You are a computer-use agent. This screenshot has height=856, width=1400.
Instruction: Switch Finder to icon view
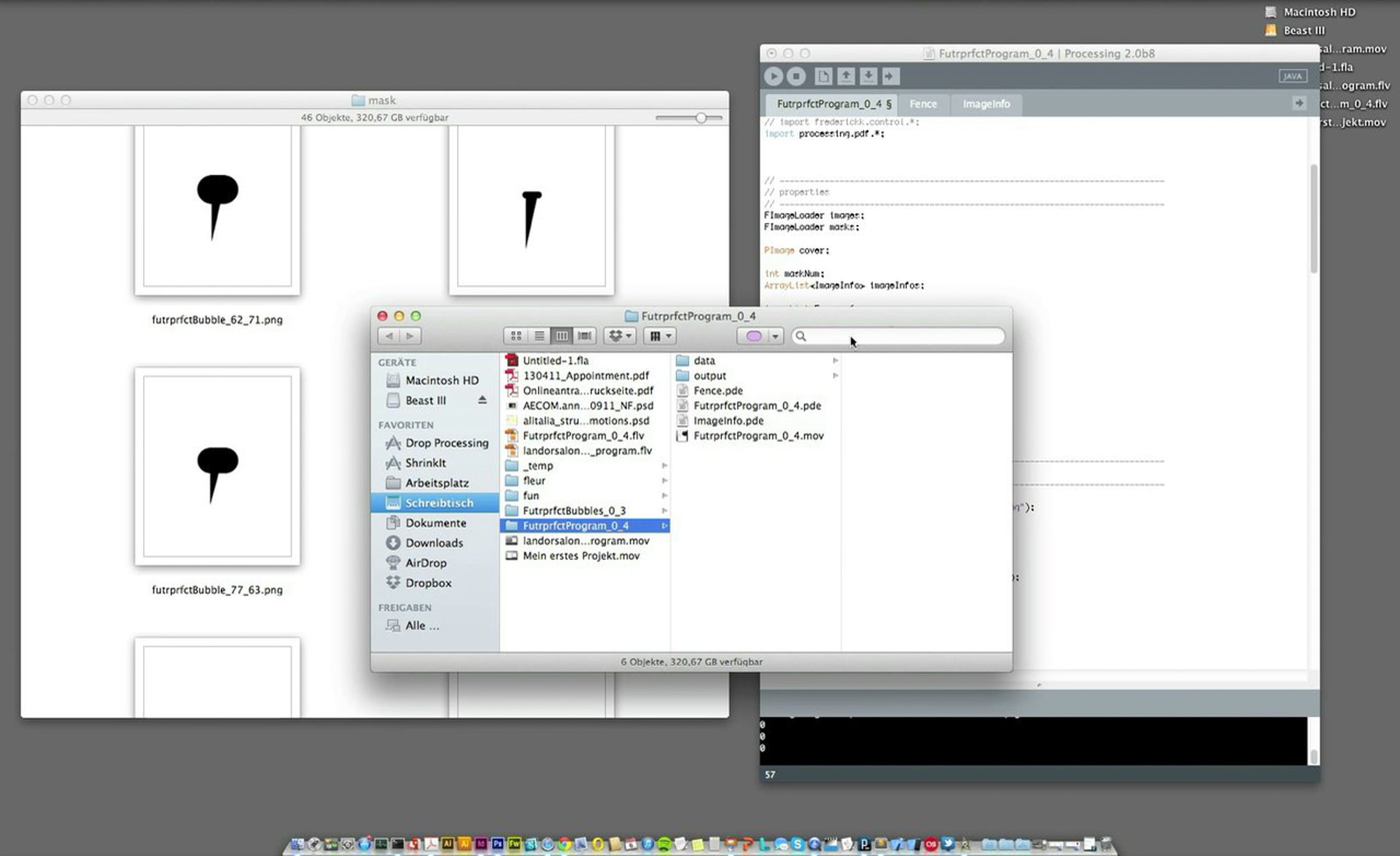pos(516,336)
